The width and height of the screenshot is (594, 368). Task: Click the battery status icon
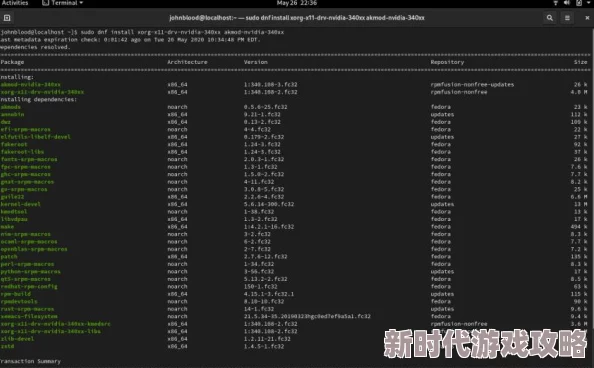[579, 3]
